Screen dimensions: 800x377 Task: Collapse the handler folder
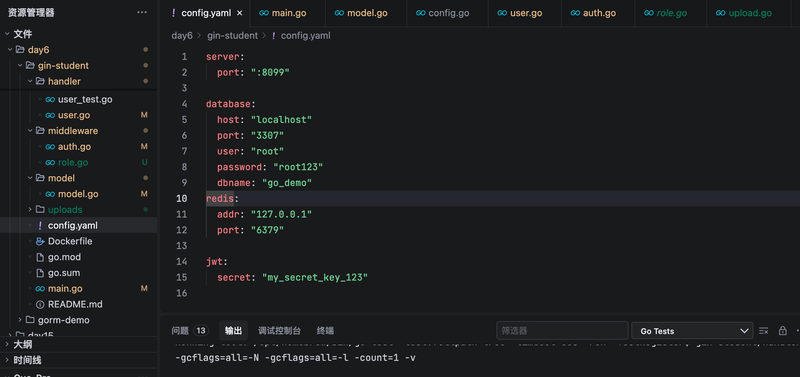pos(30,82)
